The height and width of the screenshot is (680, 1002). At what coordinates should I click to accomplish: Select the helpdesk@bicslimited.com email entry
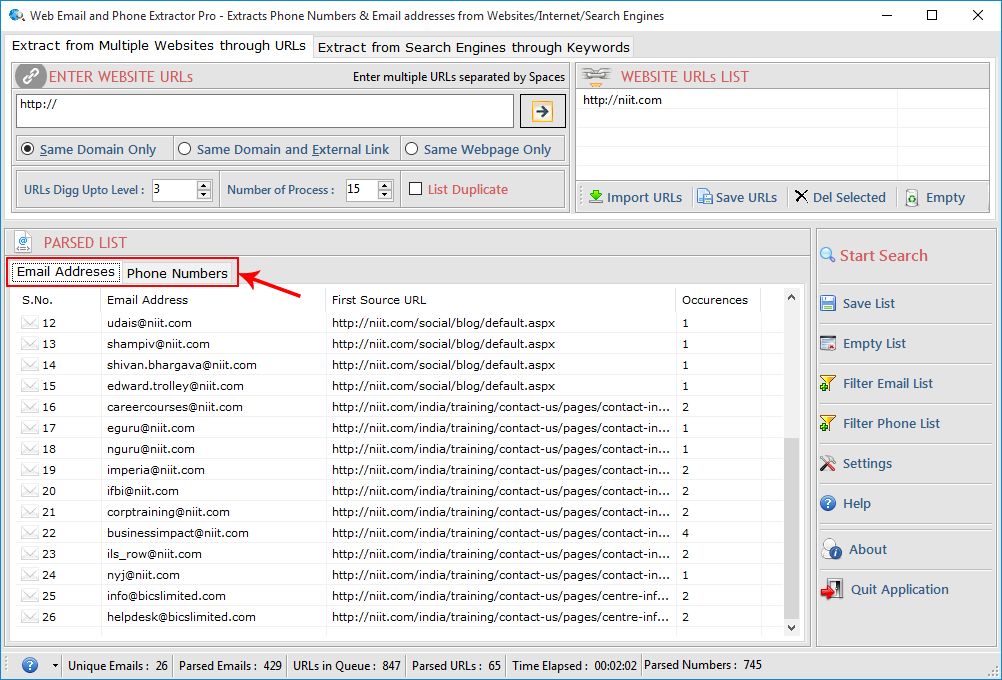pos(181,617)
